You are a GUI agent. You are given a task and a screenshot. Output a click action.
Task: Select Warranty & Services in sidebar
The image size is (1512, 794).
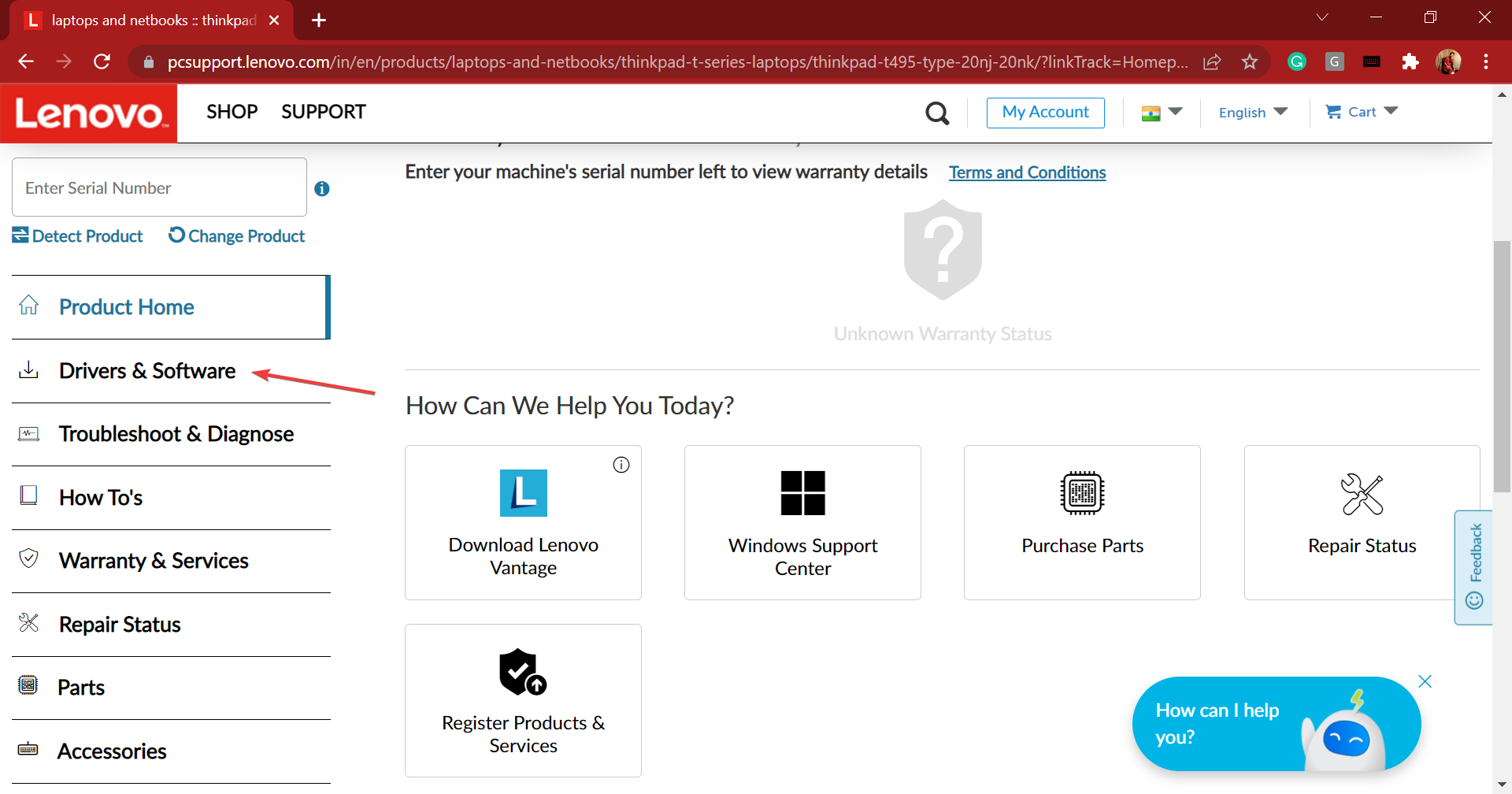[171, 561]
